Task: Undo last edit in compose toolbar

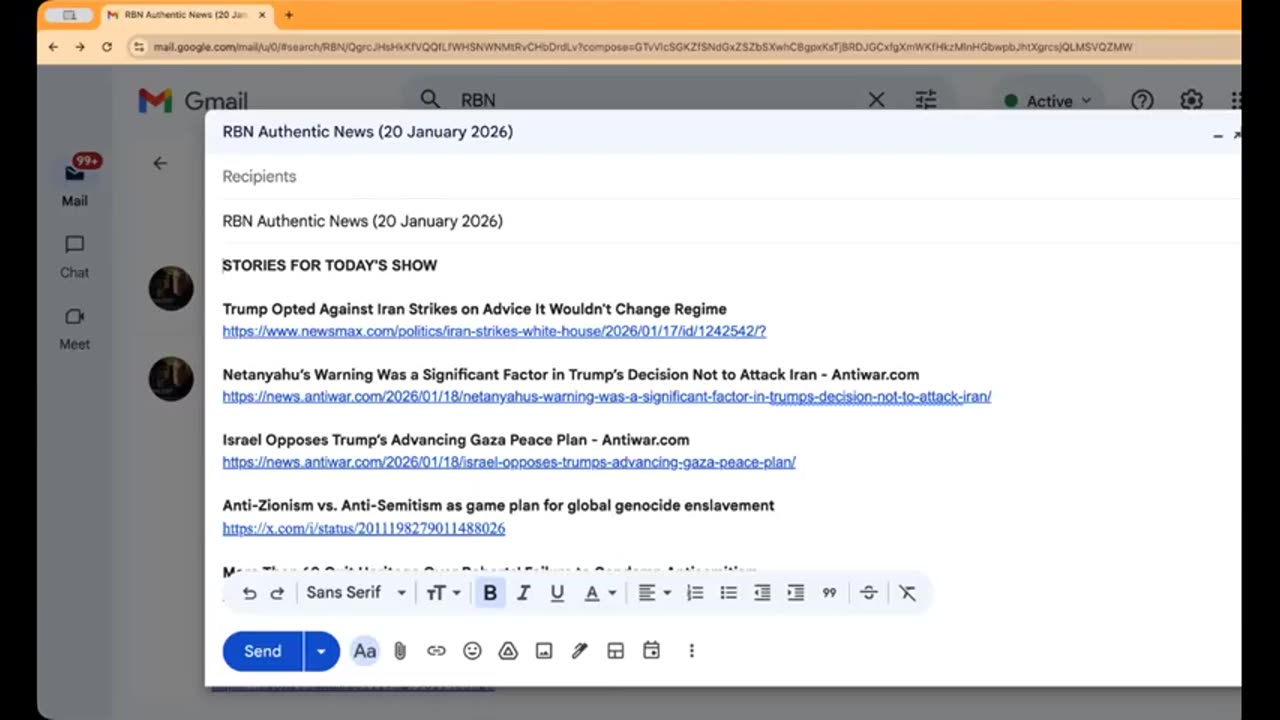Action: coord(249,593)
